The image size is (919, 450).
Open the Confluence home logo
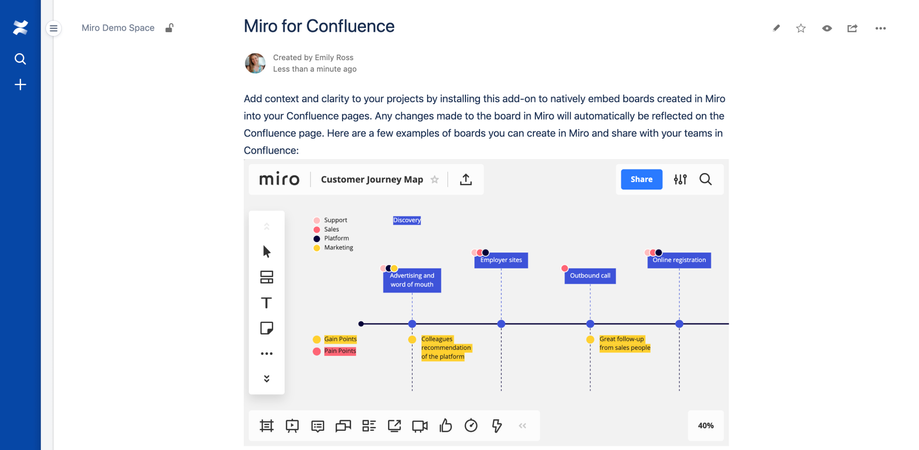[x=20, y=28]
